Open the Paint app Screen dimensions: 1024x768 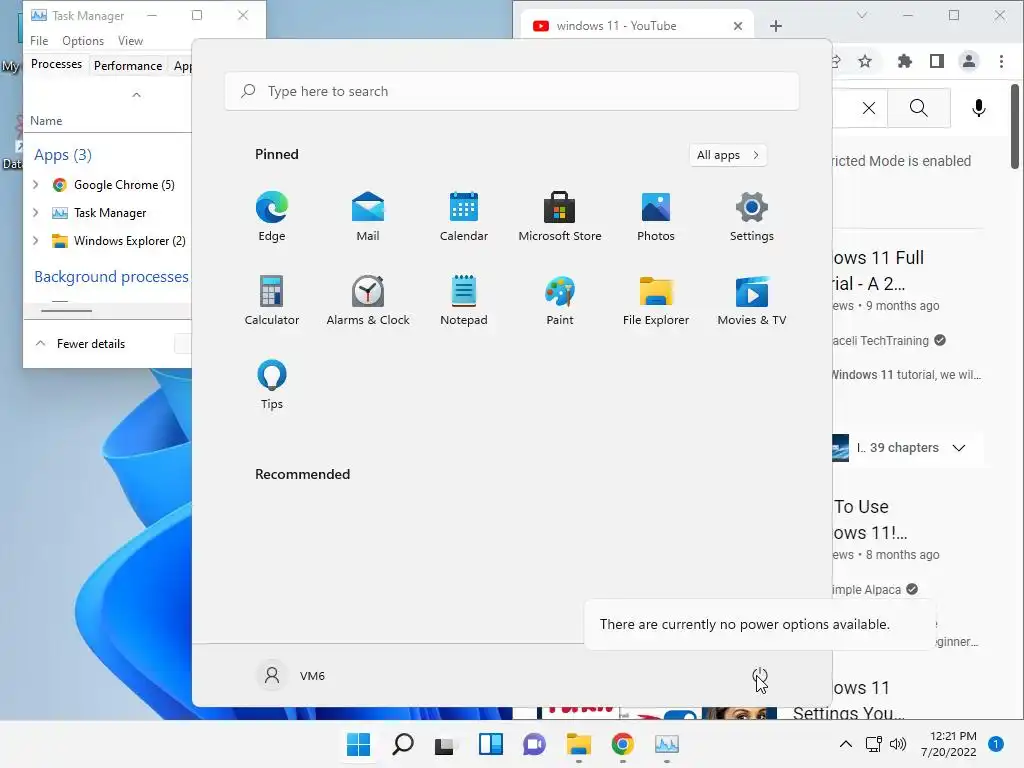click(560, 300)
